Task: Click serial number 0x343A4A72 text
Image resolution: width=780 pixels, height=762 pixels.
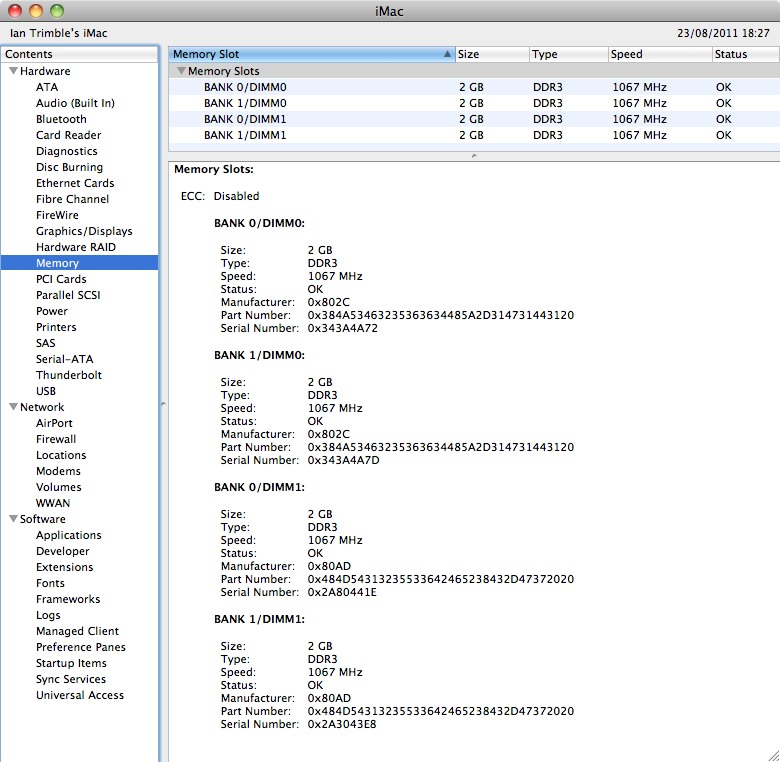Action: (342, 328)
